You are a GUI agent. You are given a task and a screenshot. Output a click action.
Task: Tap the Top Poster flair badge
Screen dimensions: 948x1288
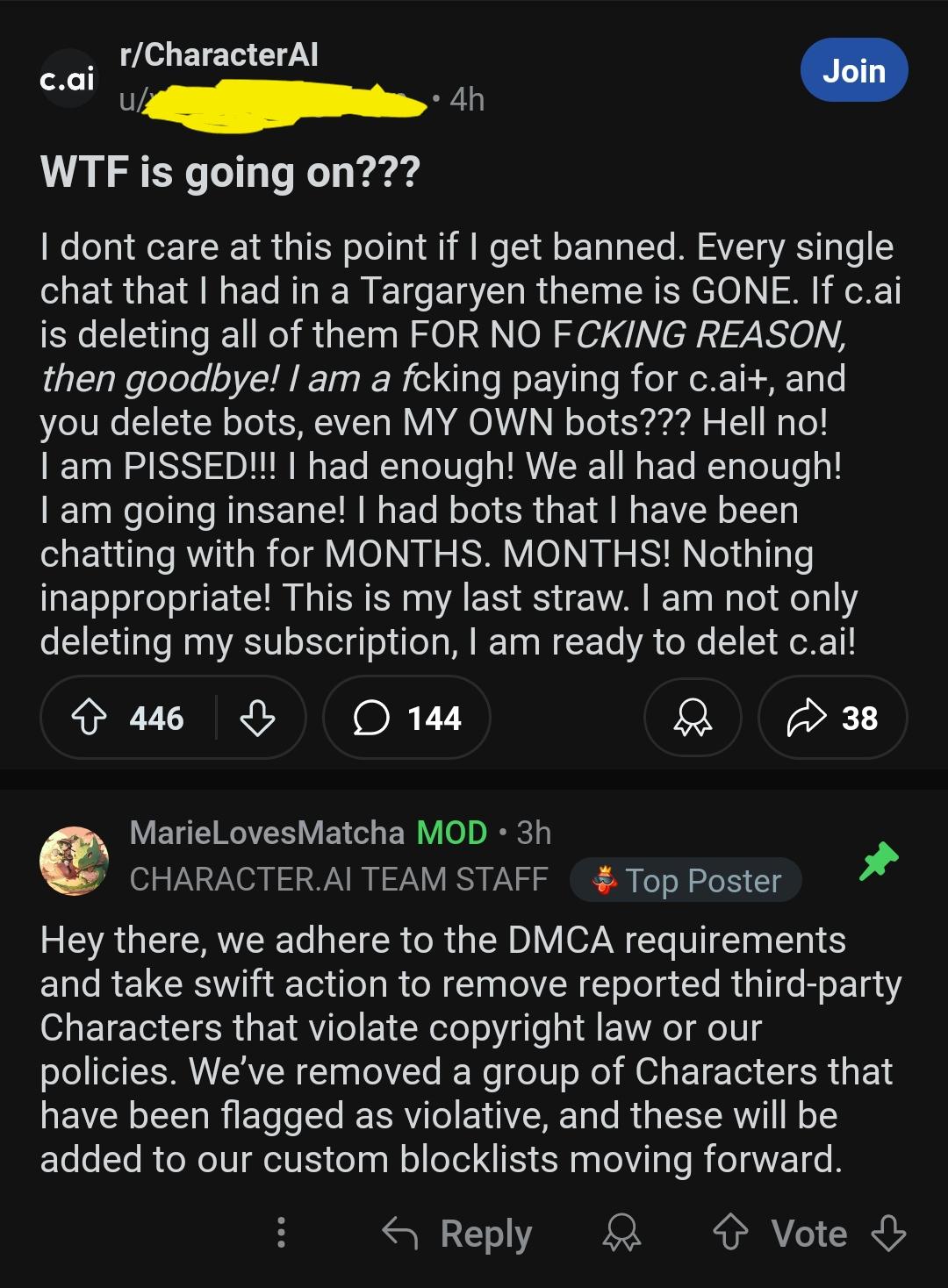(x=686, y=880)
